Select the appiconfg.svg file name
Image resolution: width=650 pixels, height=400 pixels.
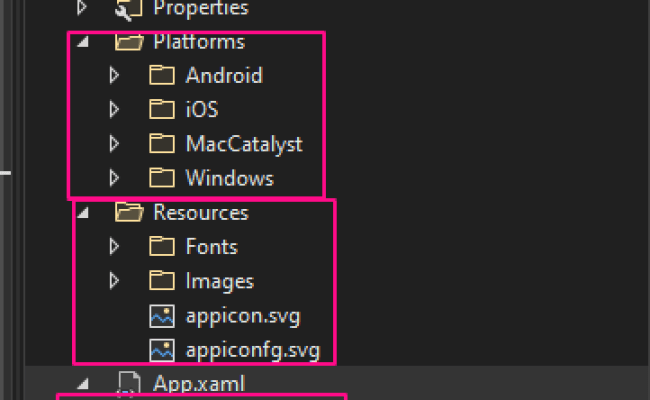click(x=253, y=351)
